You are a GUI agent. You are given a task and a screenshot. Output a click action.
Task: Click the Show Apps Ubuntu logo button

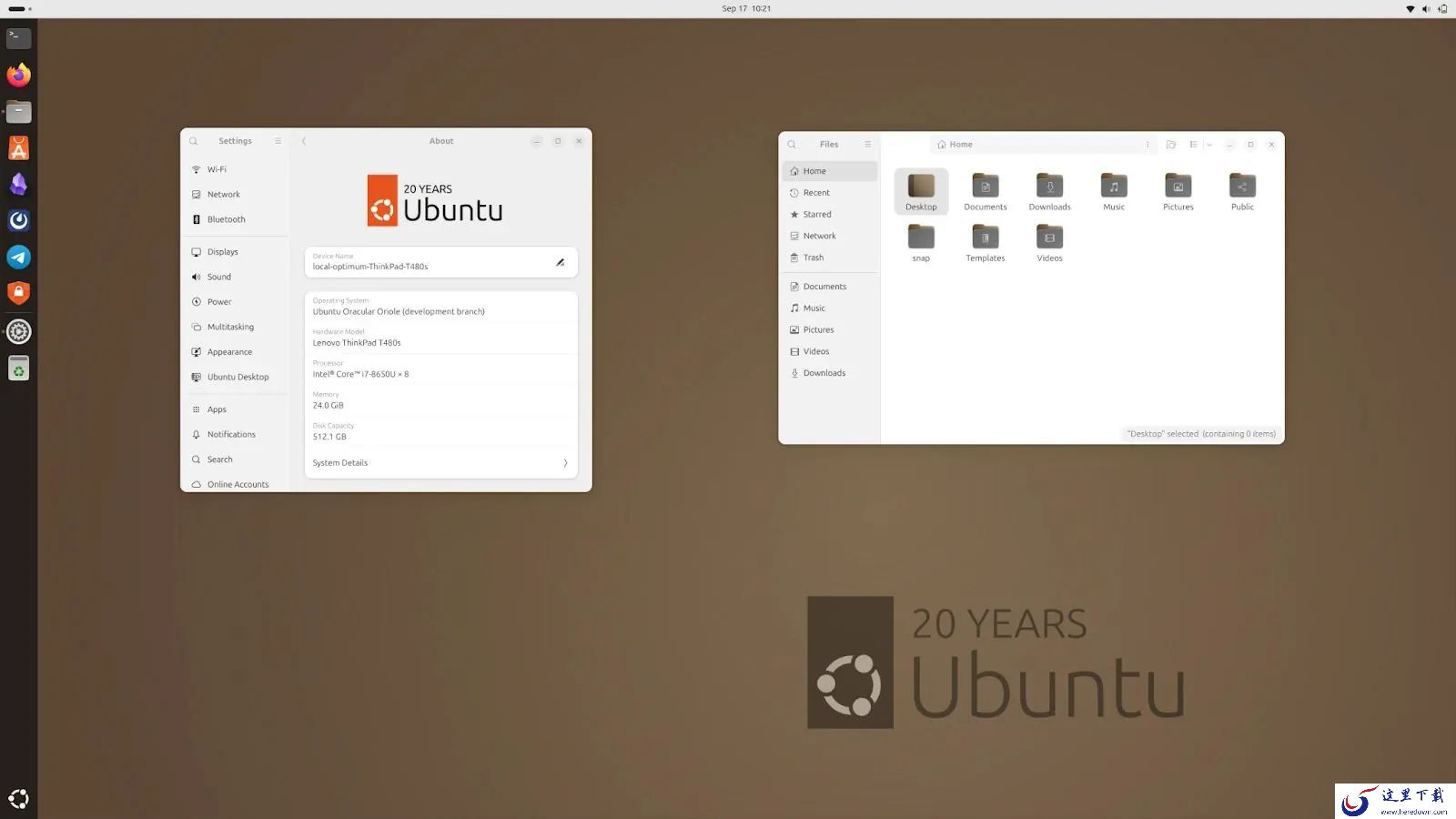point(18,799)
